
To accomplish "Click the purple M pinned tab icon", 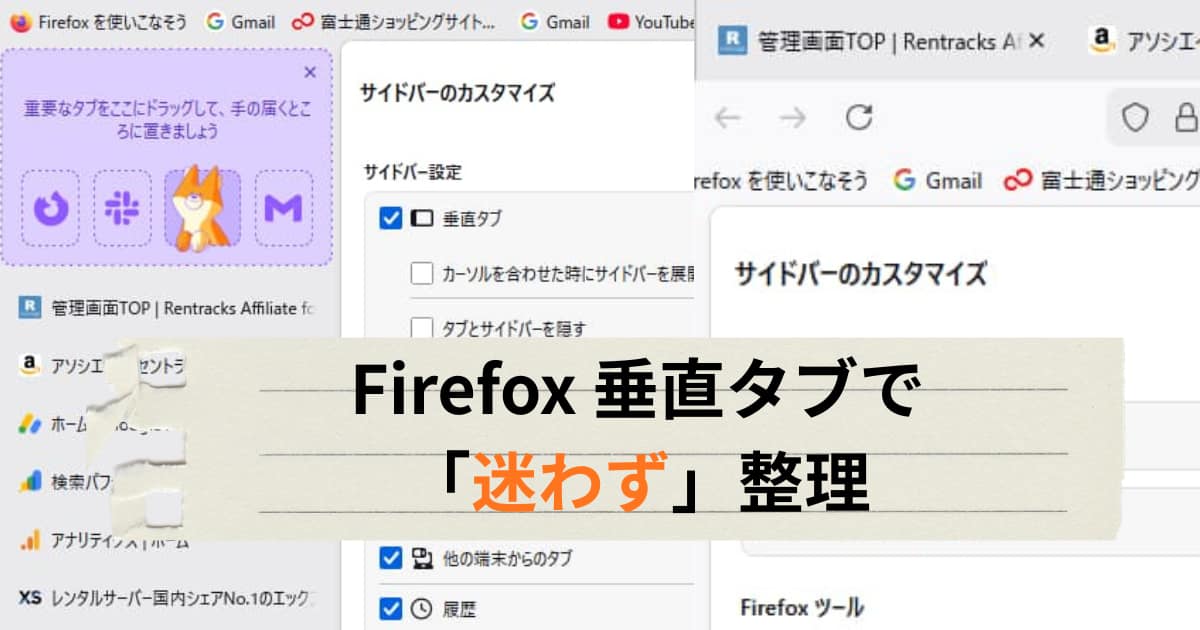I will [283, 208].
